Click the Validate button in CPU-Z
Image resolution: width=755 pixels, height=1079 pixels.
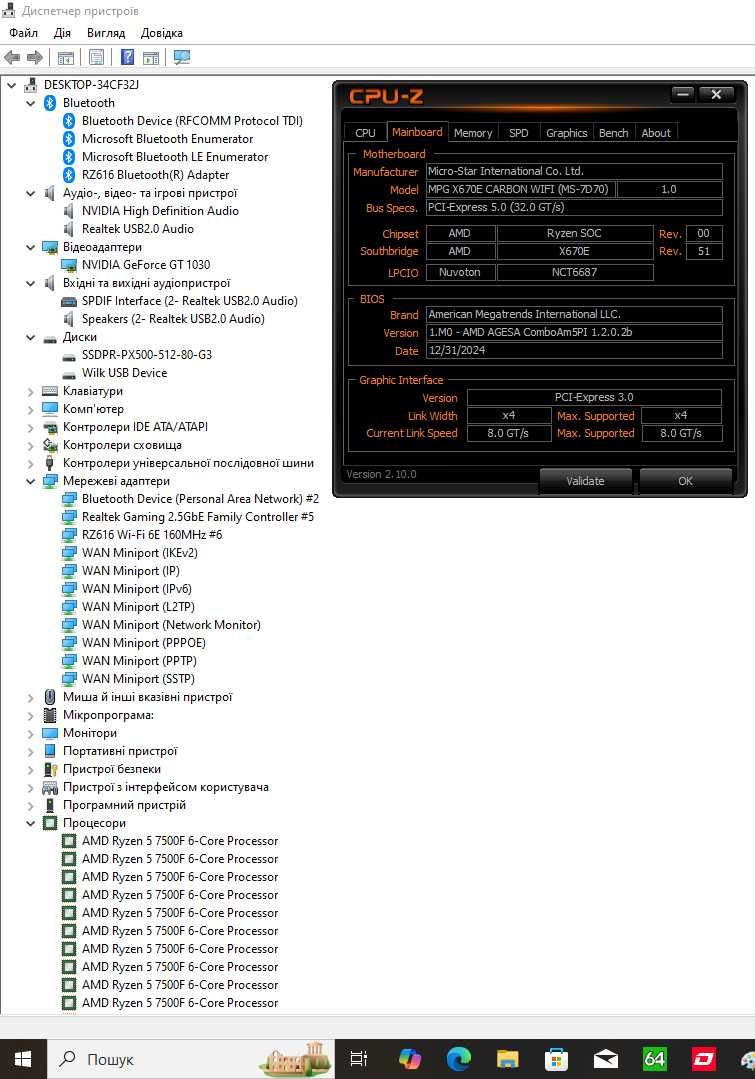[x=586, y=481]
